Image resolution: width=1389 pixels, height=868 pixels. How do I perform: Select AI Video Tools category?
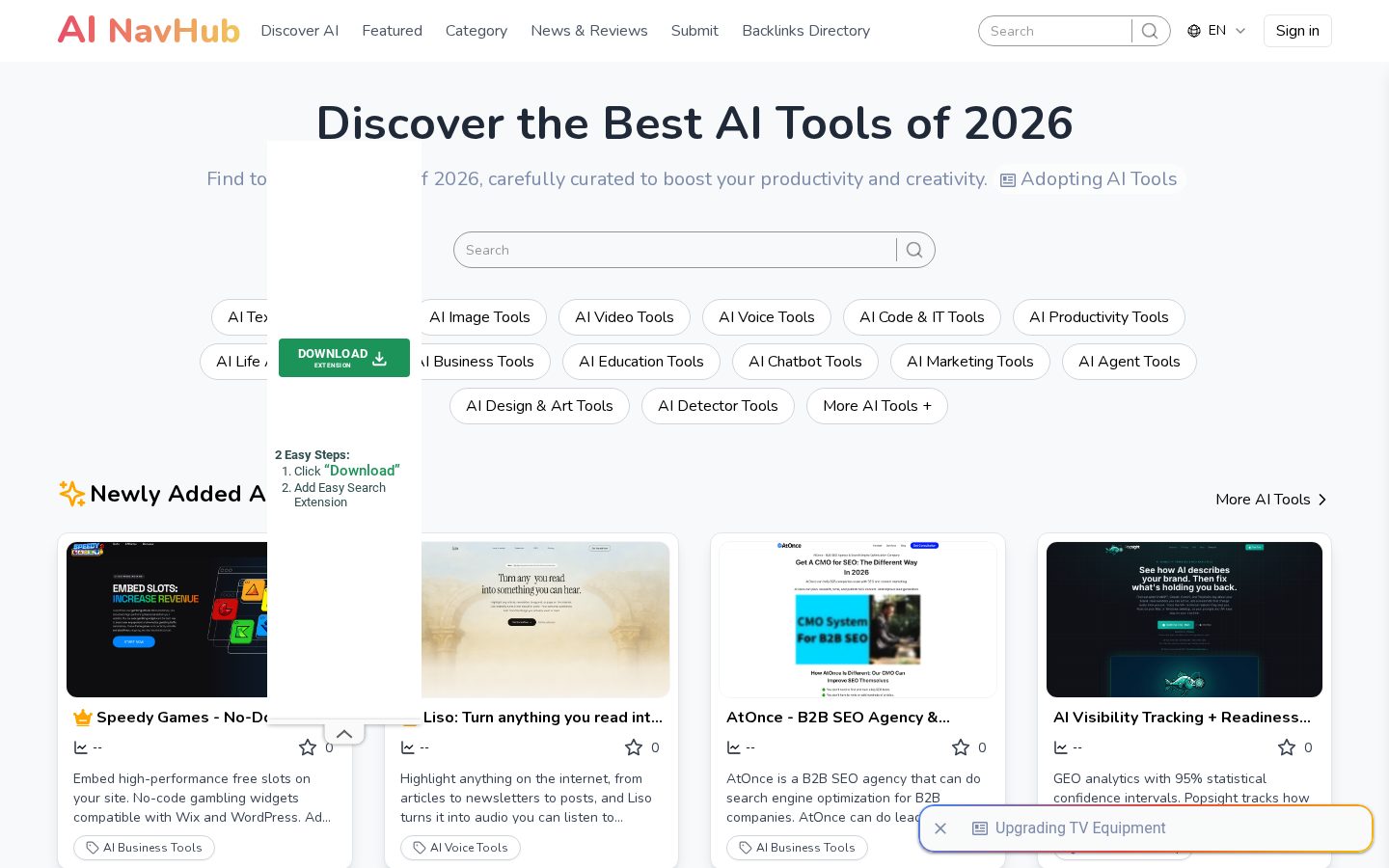pyautogui.click(x=624, y=317)
